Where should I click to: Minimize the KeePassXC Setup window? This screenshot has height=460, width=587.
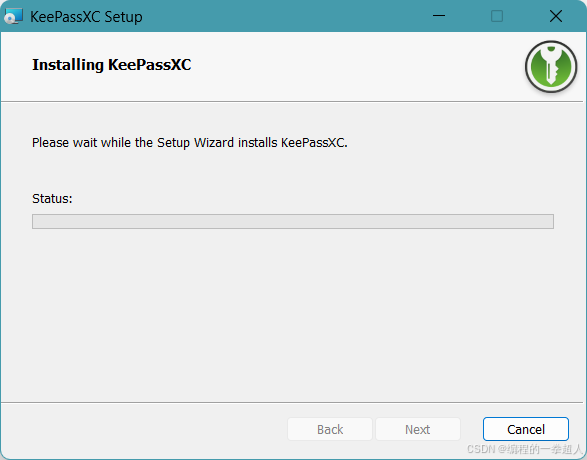(439, 16)
